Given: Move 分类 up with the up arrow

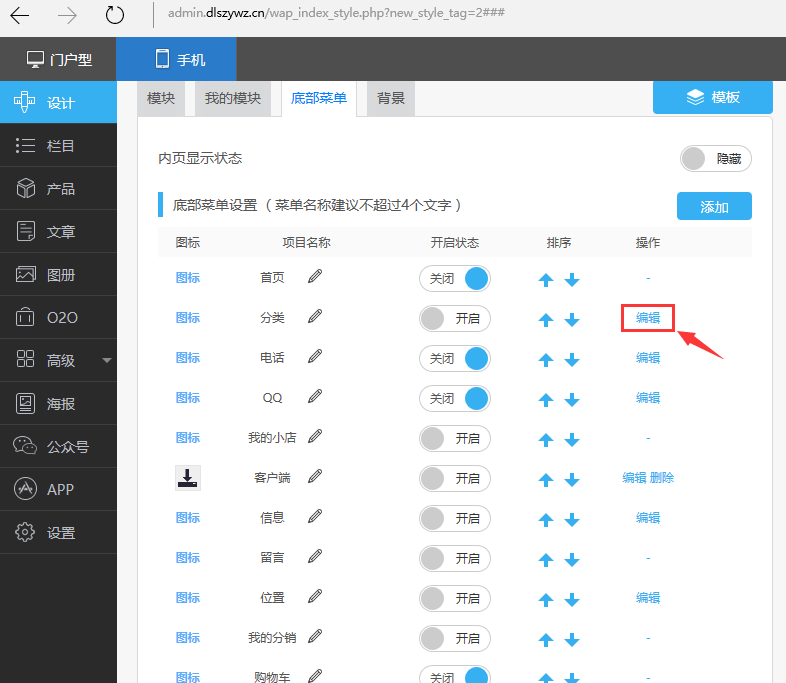Looking at the screenshot, I should 545,320.
